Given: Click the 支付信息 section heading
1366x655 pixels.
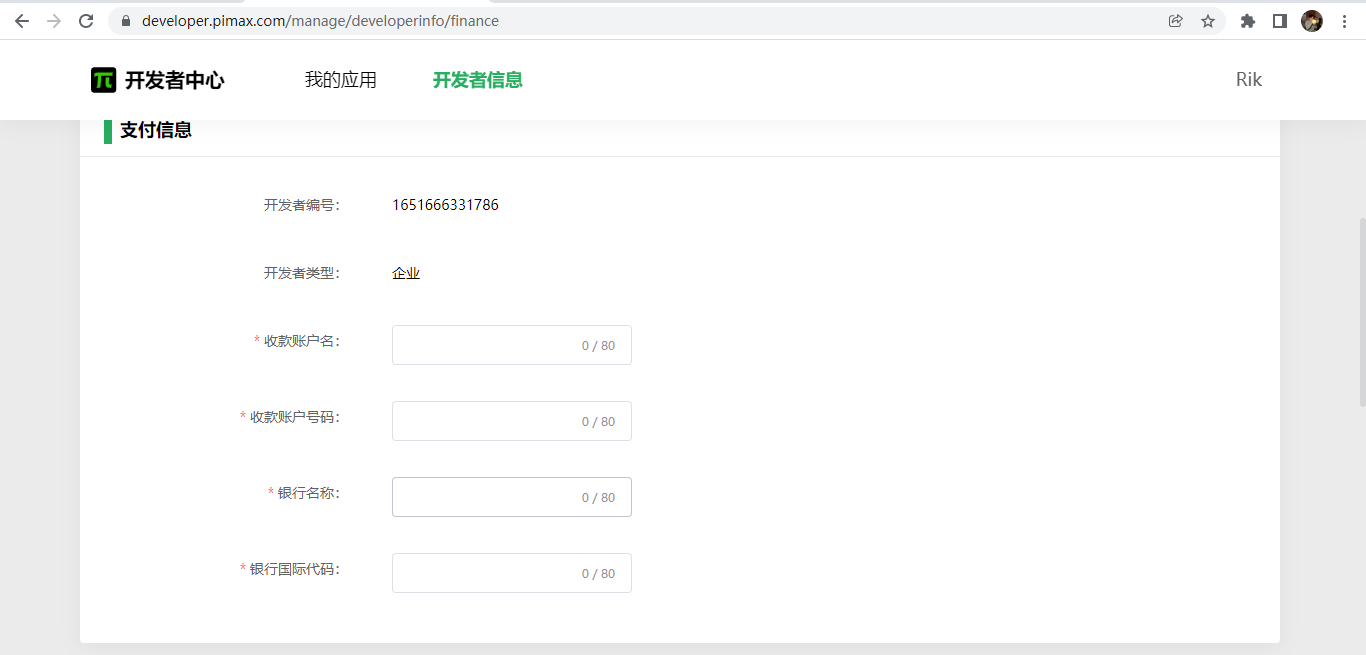Looking at the screenshot, I should (156, 130).
